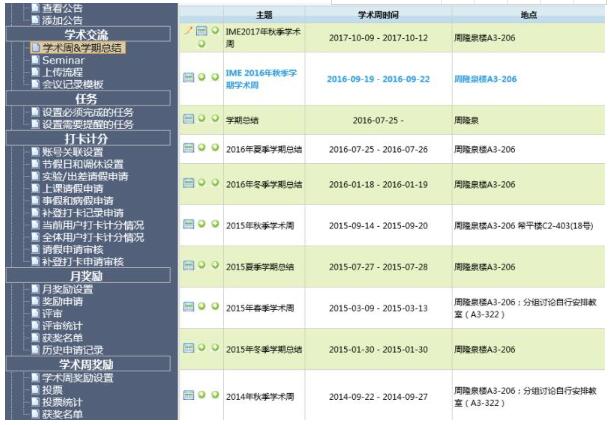Viewport: 610px width, 425px height.
Task: Click the calendar icon in the 学期总结 row
Action: (x=188, y=119)
